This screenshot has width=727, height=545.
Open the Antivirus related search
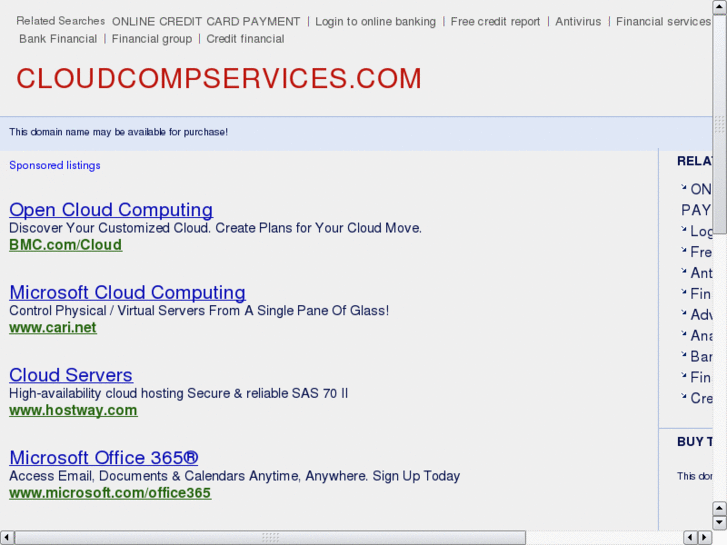(x=578, y=22)
